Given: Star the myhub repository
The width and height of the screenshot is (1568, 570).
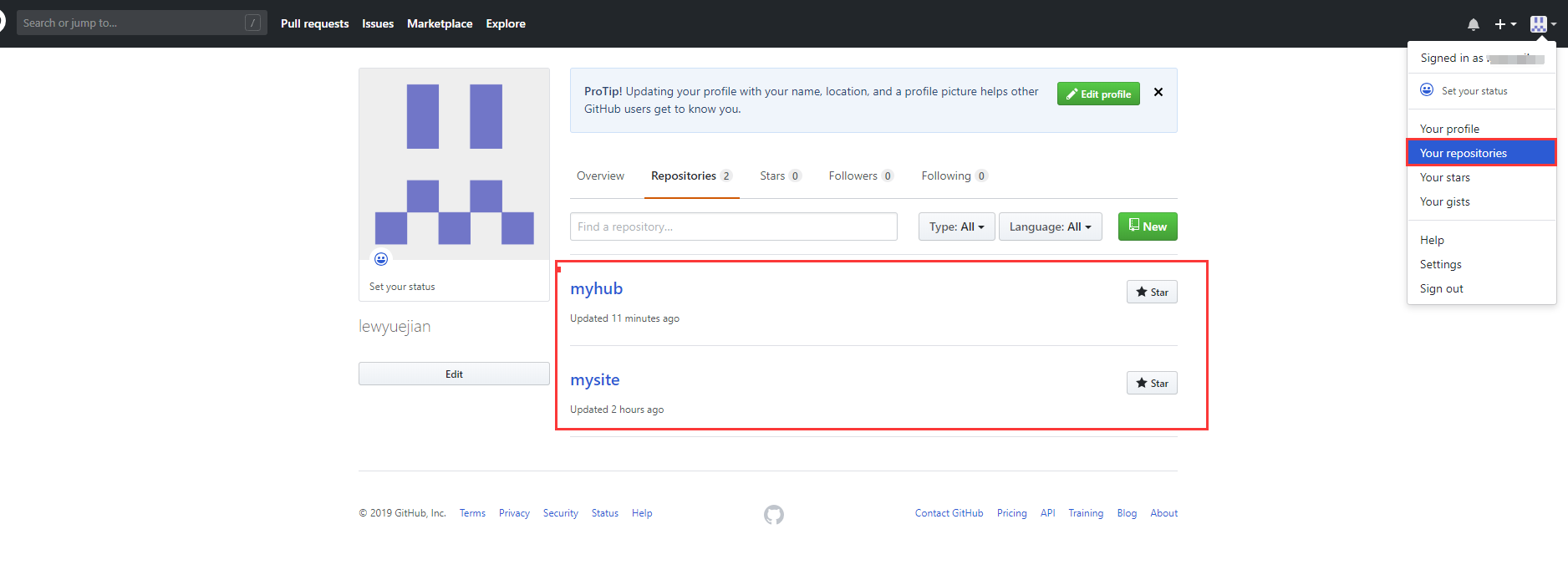Looking at the screenshot, I should (1152, 292).
